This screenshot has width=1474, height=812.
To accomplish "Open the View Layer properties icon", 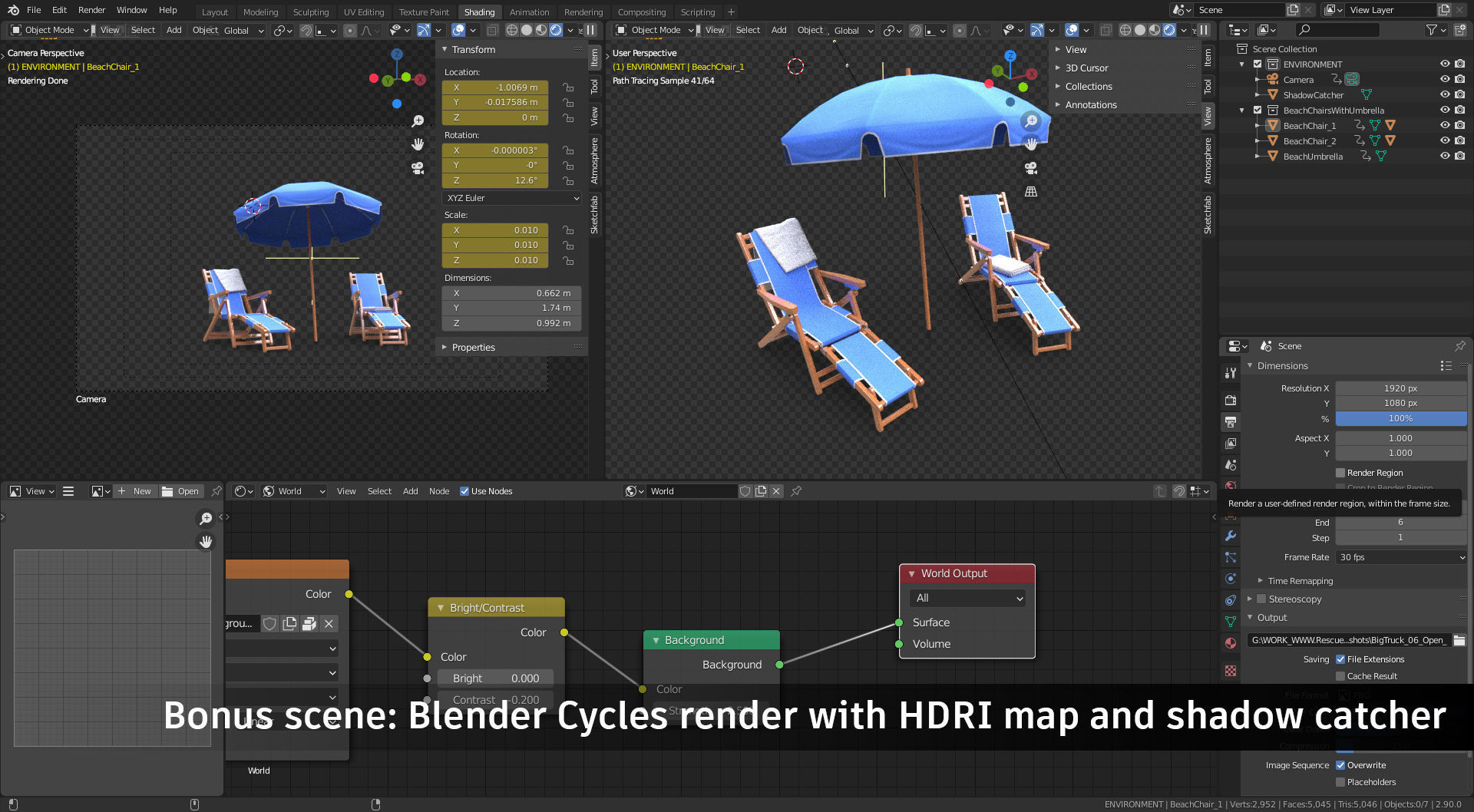I will coord(1231,443).
